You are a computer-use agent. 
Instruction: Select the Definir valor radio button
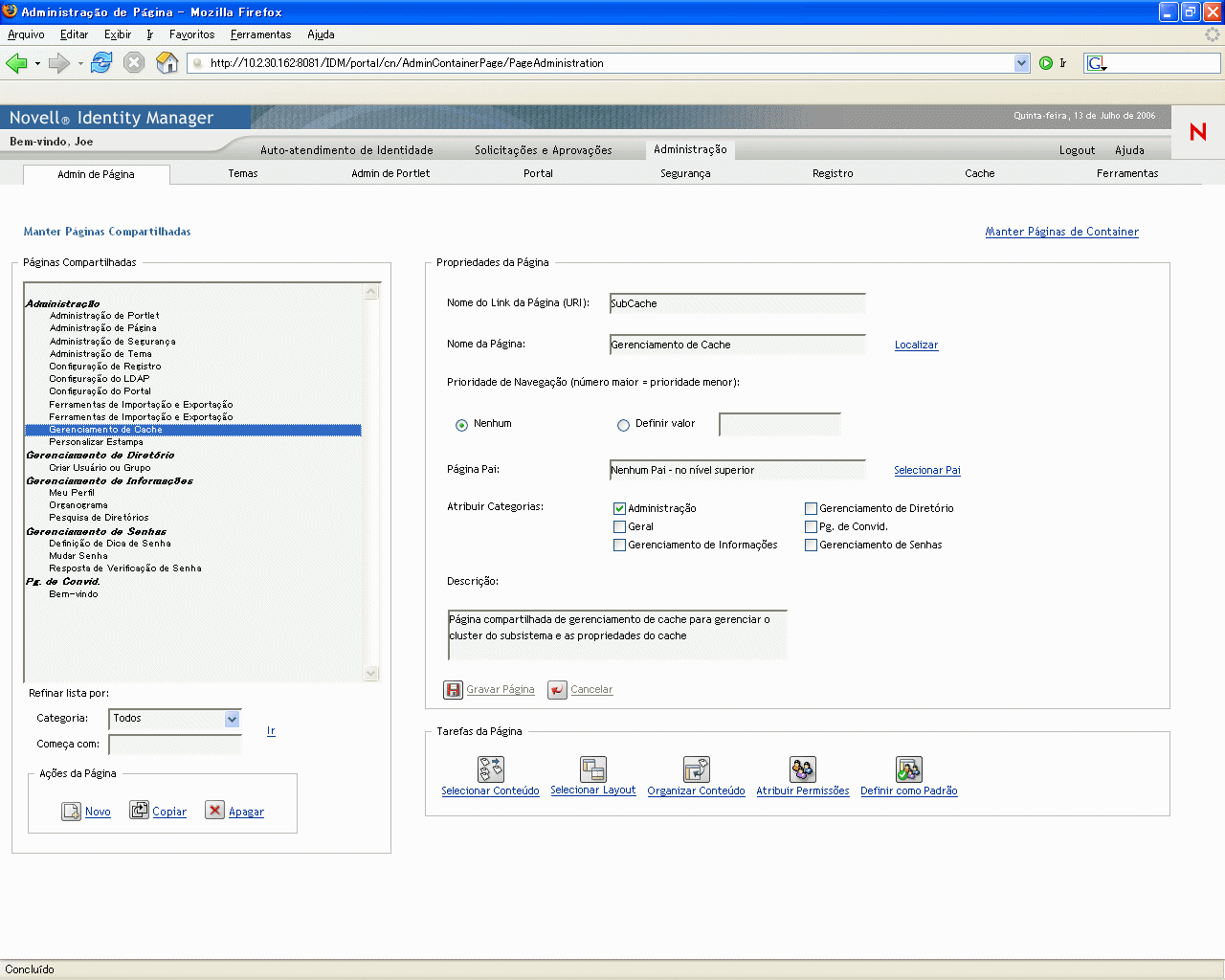[624, 425]
